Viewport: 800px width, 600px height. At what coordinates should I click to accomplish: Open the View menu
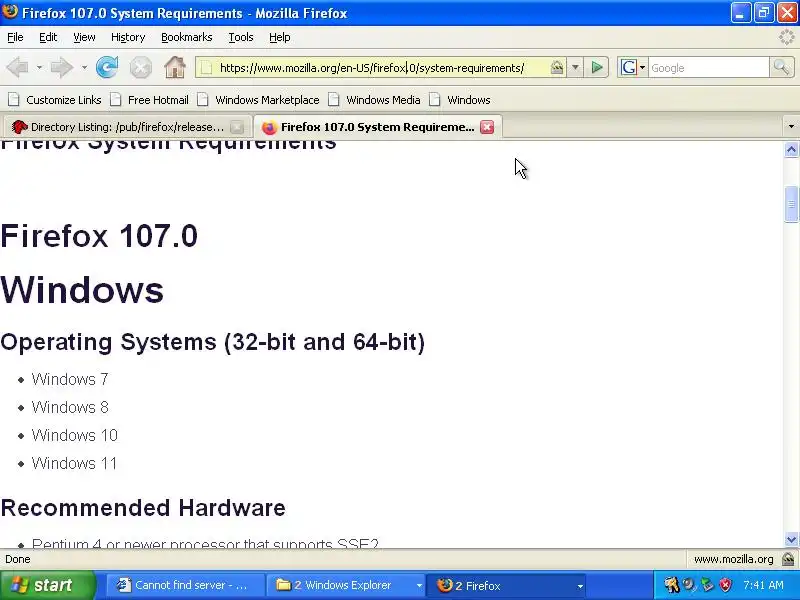[84, 37]
